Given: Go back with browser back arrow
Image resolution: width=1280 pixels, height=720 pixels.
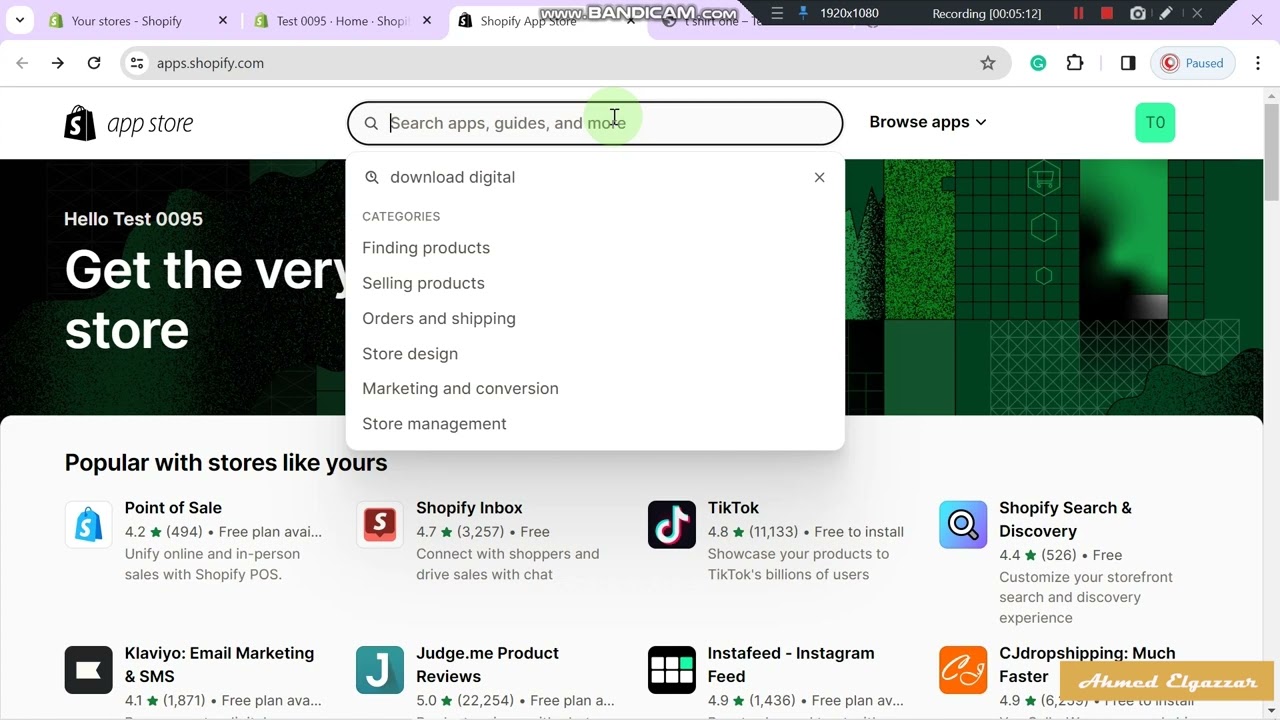Looking at the screenshot, I should click(x=22, y=63).
